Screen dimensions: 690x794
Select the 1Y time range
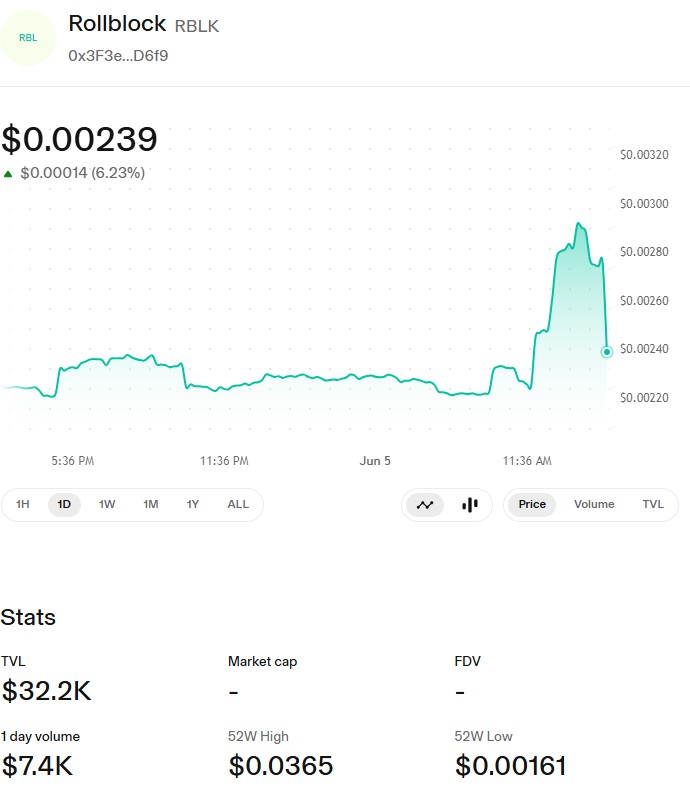(x=192, y=504)
